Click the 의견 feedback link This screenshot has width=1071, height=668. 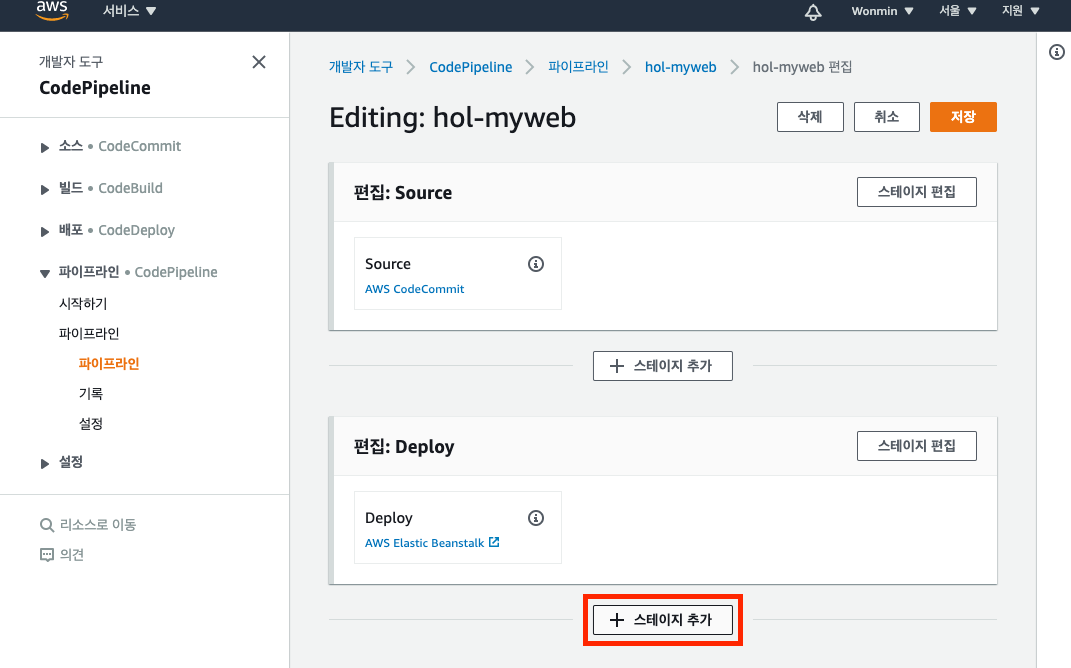click(x=72, y=555)
